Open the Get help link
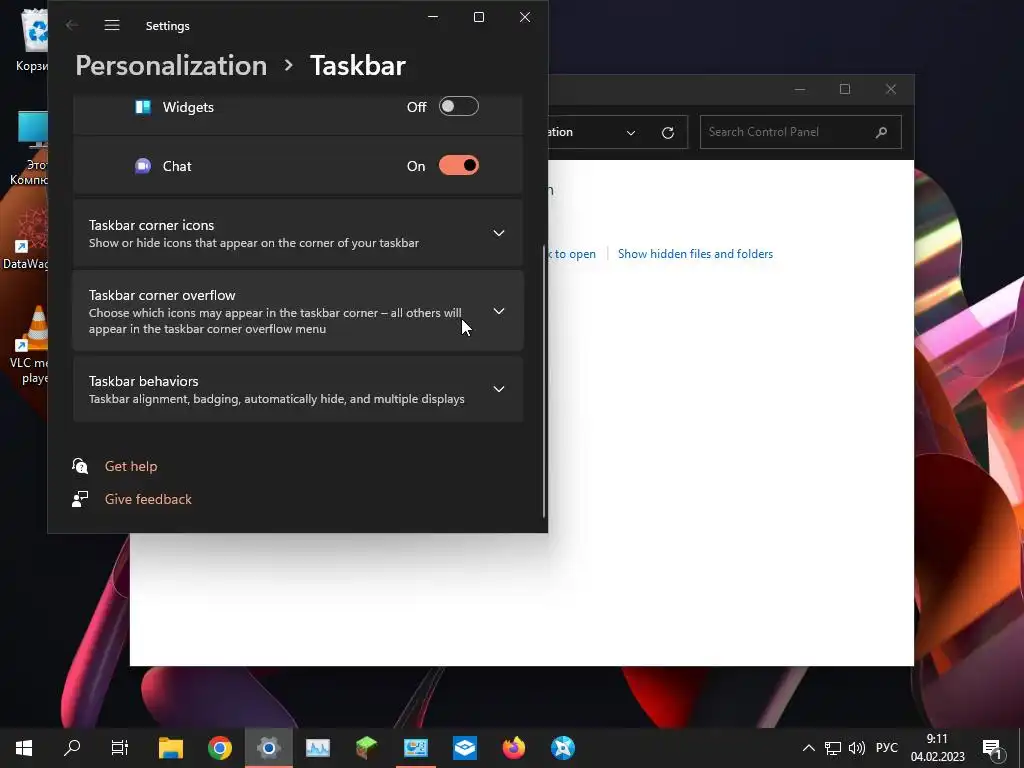This screenshot has height=768, width=1024. [x=131, y=466]
